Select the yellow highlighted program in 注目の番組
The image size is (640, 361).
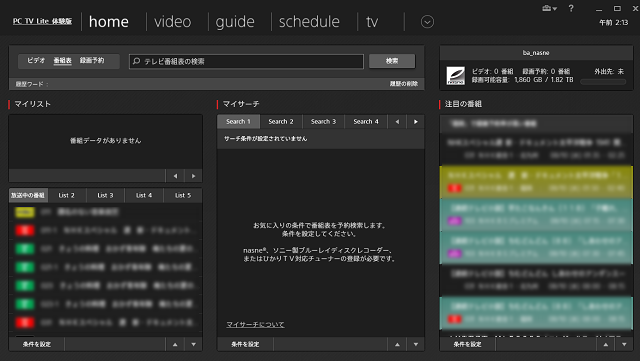(536, 182)
